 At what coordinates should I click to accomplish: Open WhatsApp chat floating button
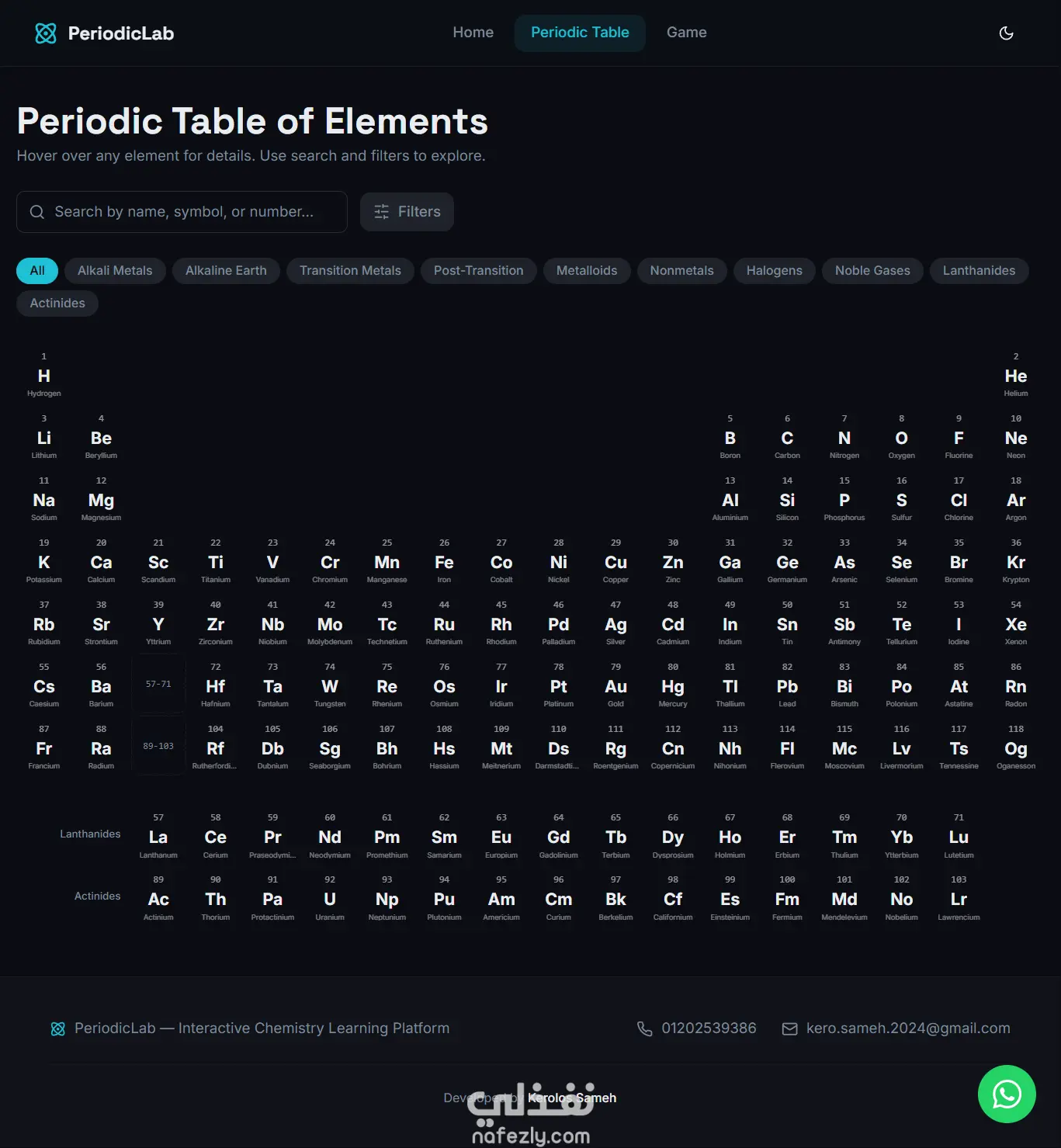1007,1094
